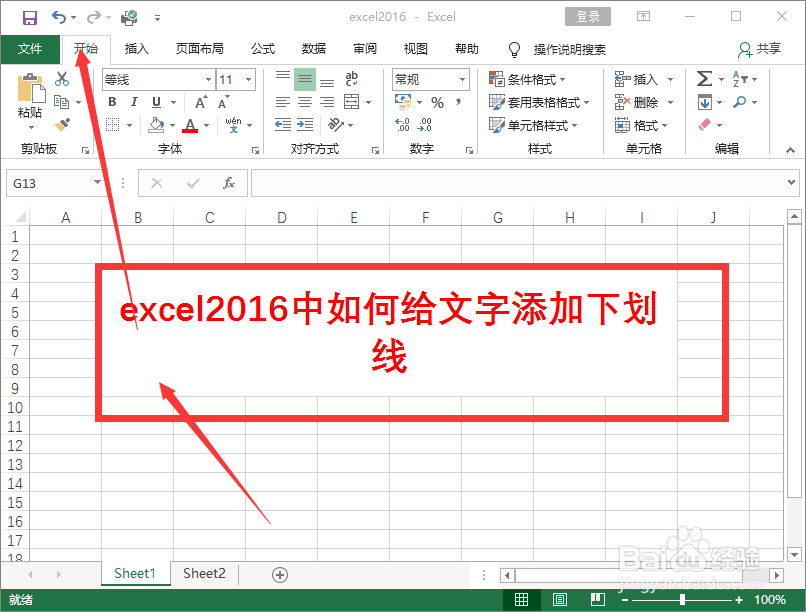Toggle center horizontal text alignment

(x=305, y=102)
